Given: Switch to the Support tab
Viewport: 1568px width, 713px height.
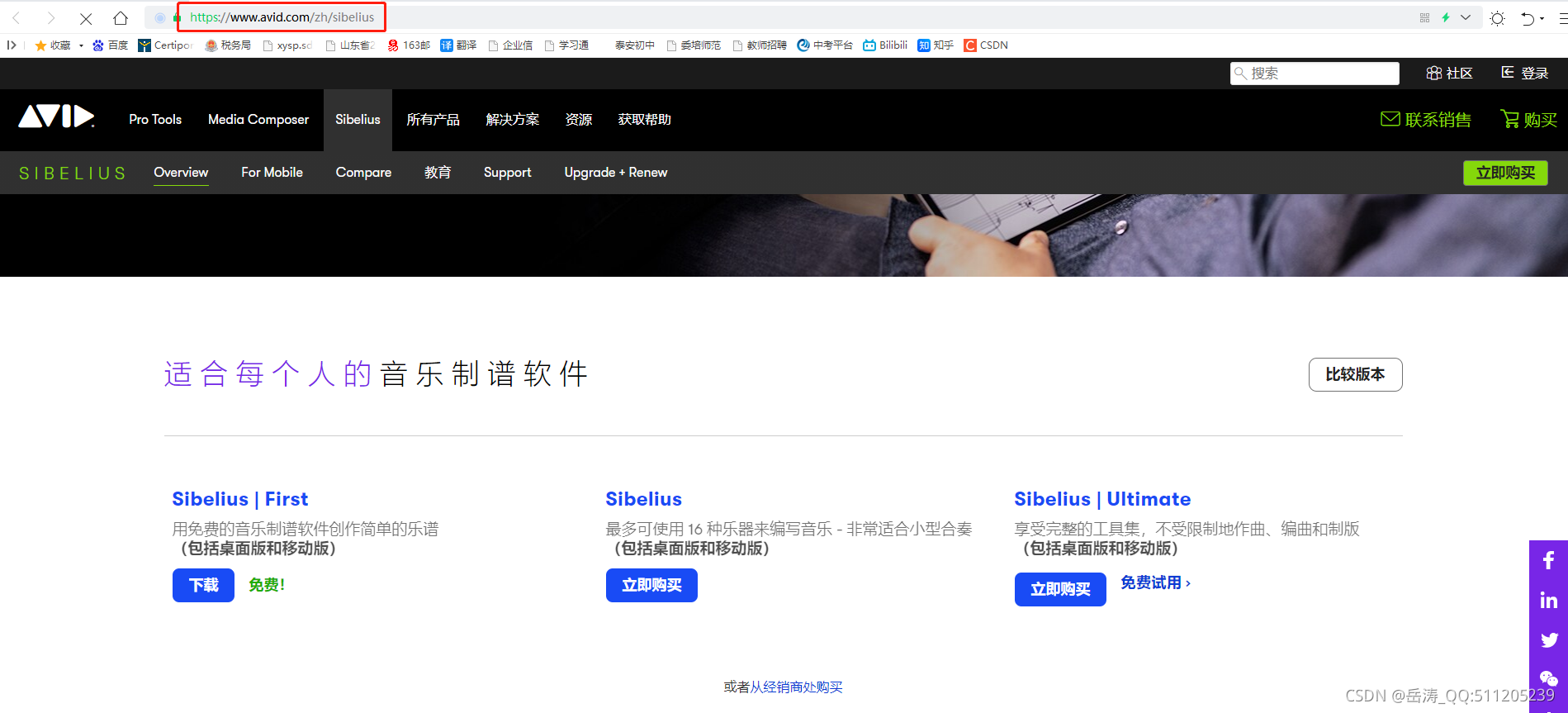Looking at the screenshot, I should pyautogui.click(x=508, y=173).
